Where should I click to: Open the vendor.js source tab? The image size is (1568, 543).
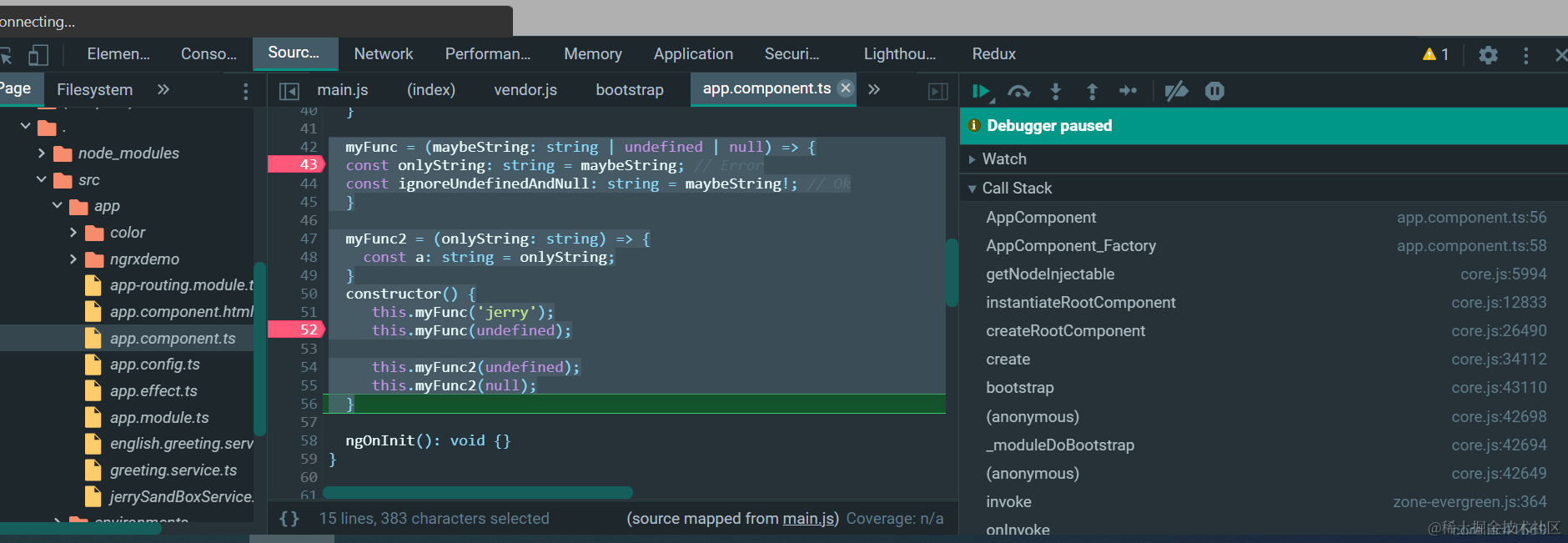tap(525, 89)
